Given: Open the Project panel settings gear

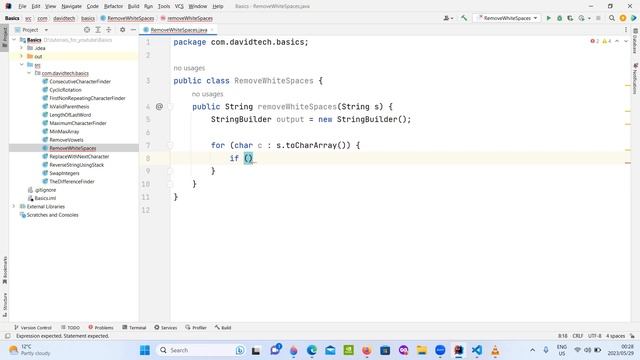Looking at the screenshot, I should tap(122, 30).
